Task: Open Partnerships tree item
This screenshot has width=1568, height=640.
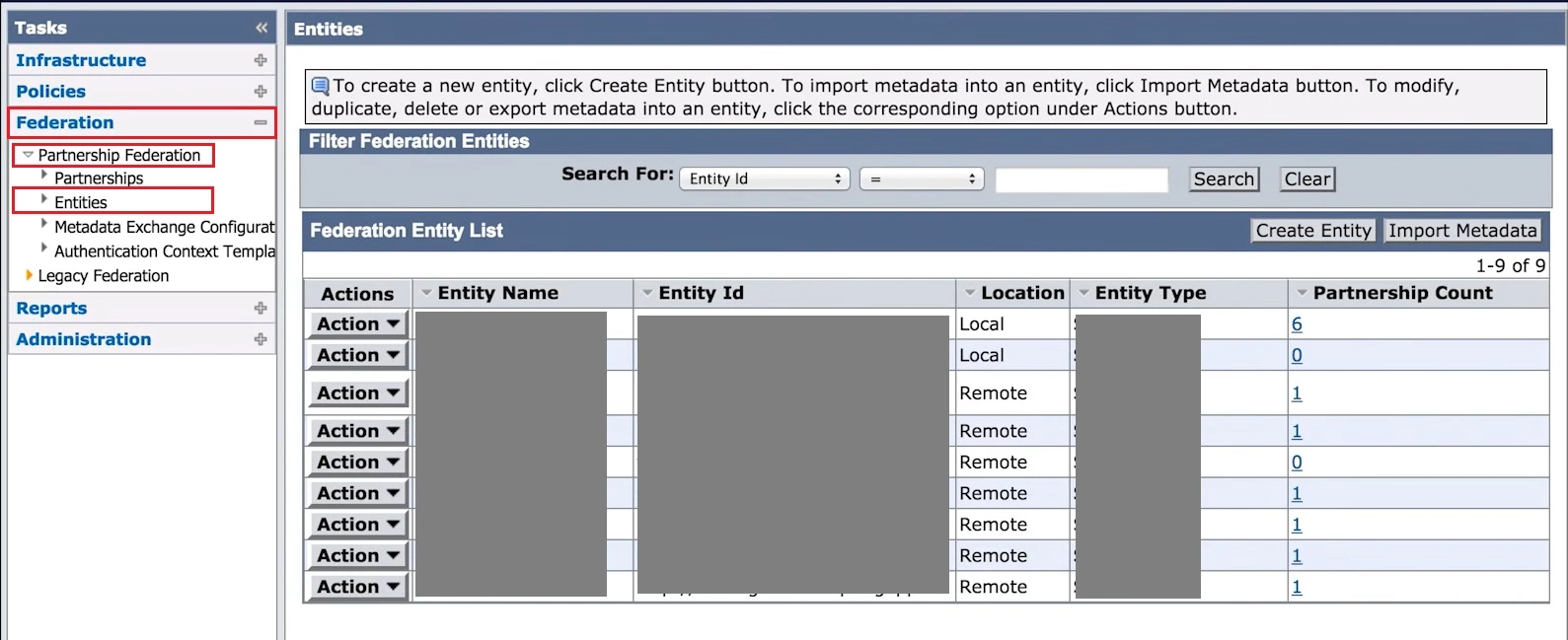Action: [99, 178]
